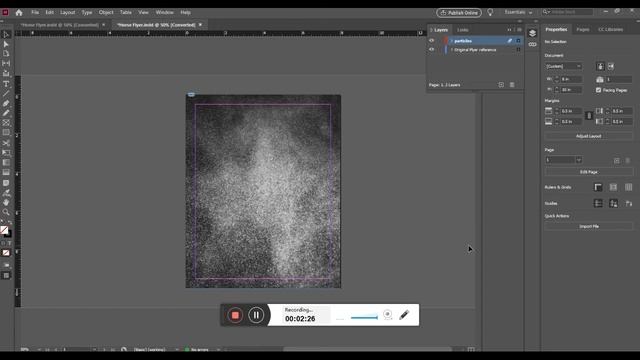Toggle Show Document Grid button
This screenshot has width=640, height=360.
point(629,187)
